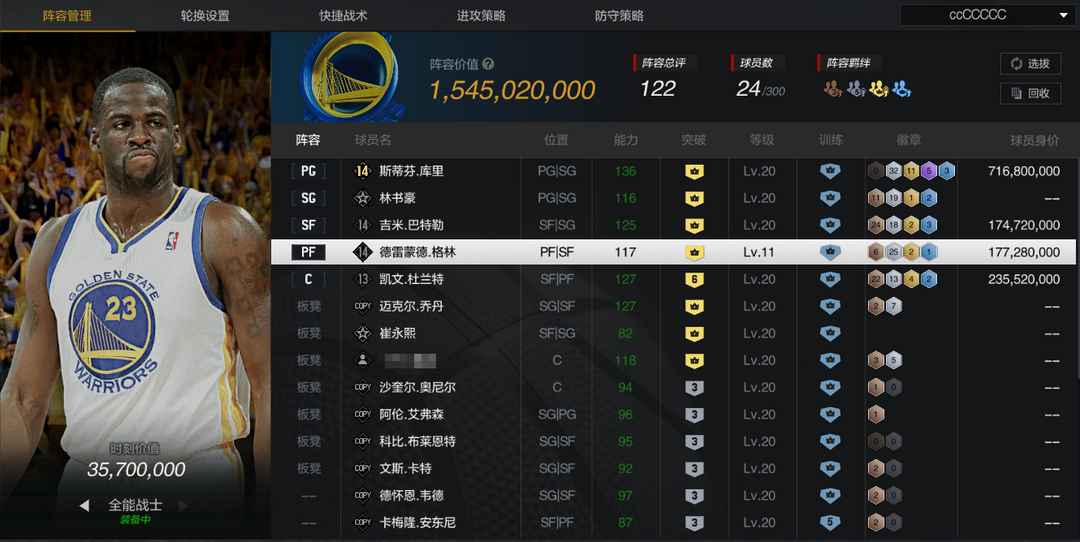
Task: Sort by the 等级 column header
Action: 762,140
